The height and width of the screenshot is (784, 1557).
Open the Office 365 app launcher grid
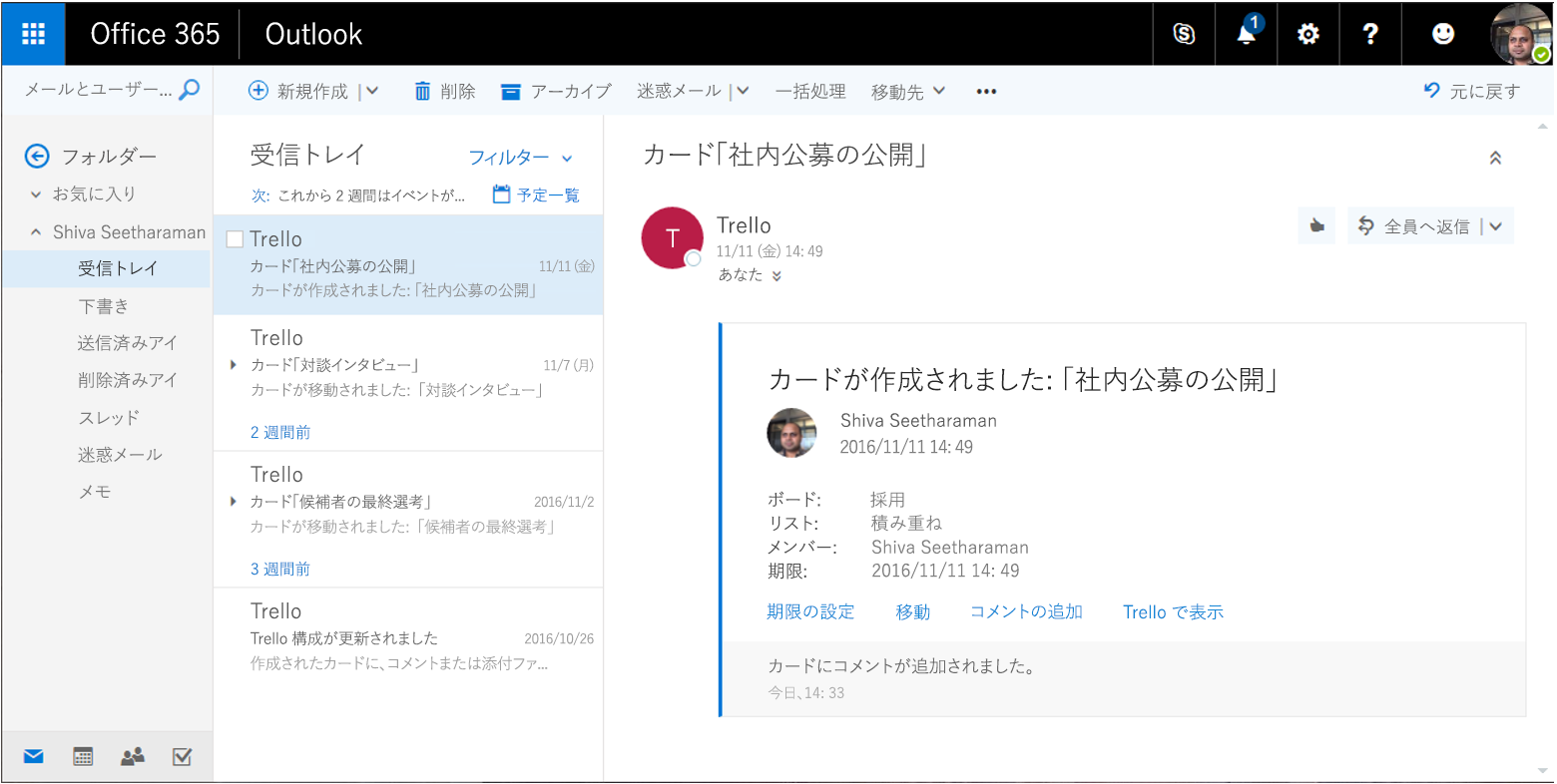tap(33, 34)
